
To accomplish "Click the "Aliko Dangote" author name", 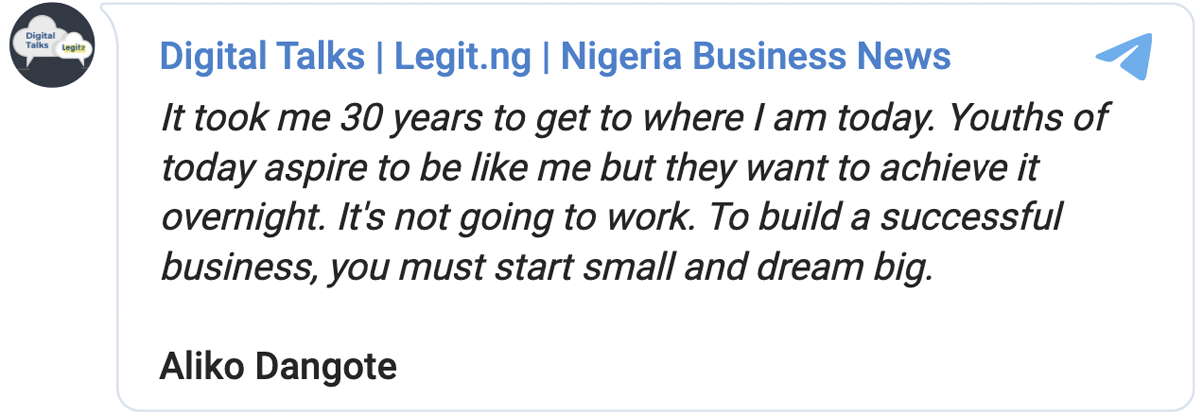I will pos(278,367).
